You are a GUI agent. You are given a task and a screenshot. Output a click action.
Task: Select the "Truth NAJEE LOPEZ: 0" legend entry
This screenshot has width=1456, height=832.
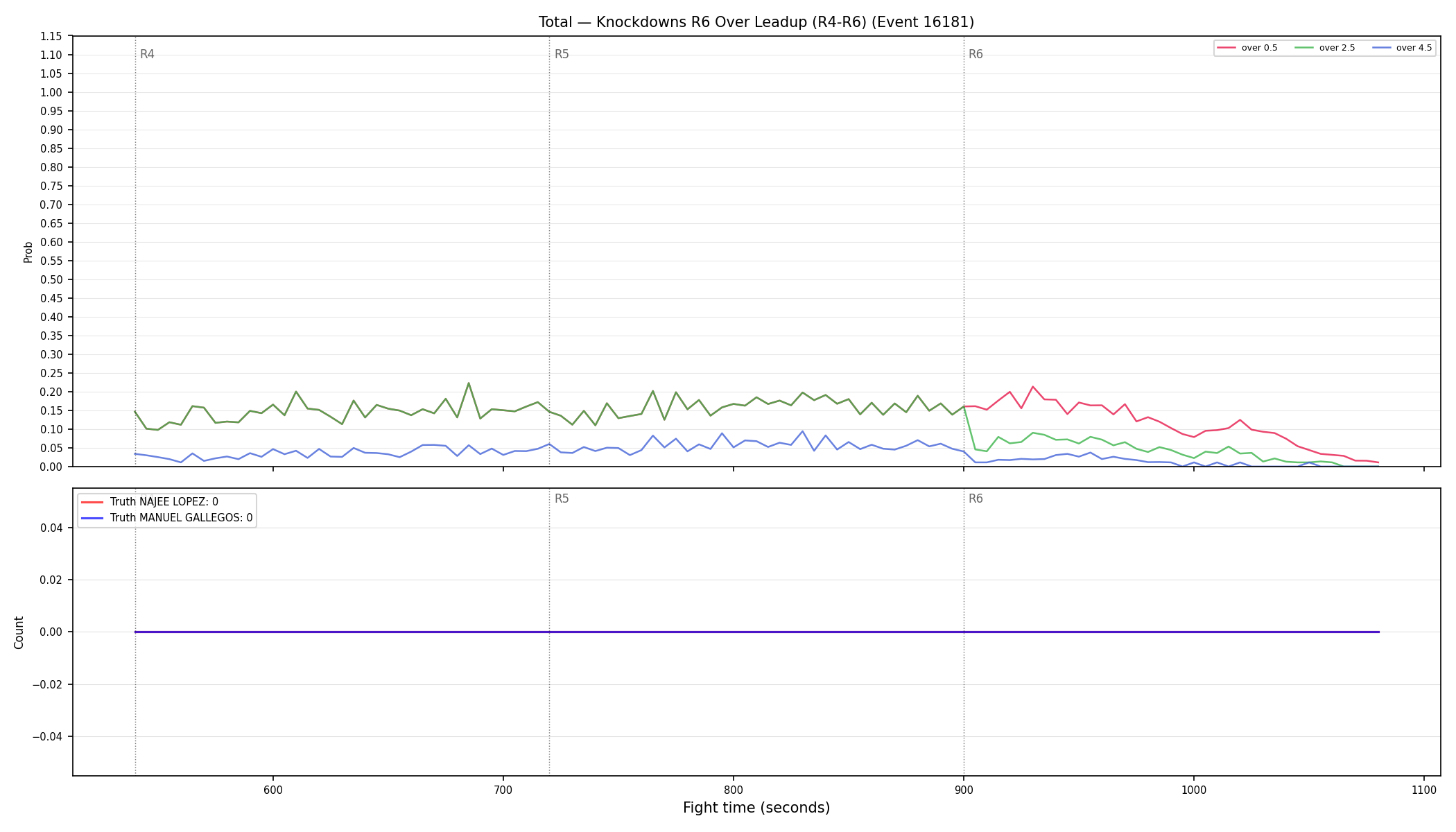tap(164, 502)
